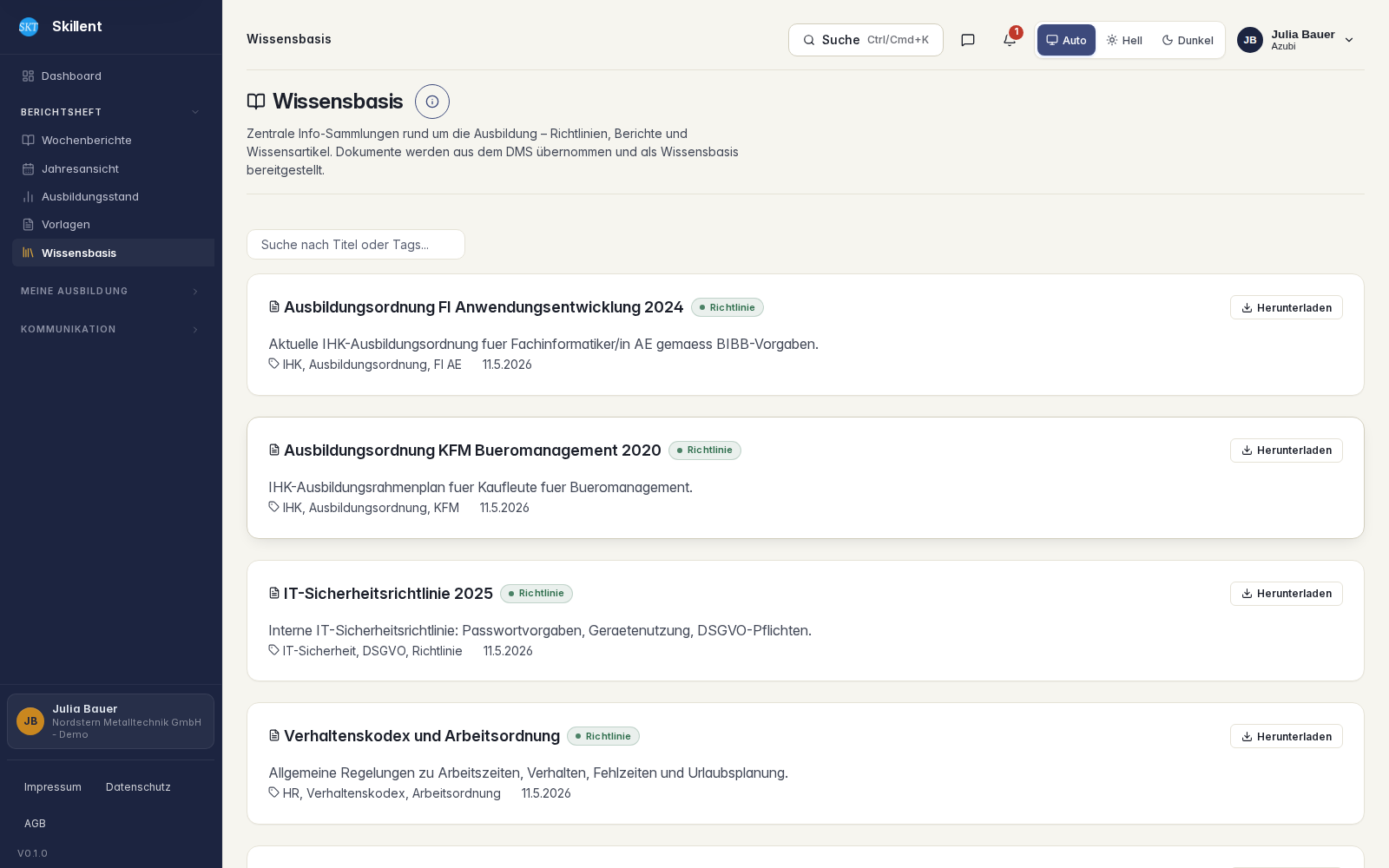This screenshot has height=868, width=1389.
Task: Switch theme to Dunkel
Action: pyautogui.click(x=1188, y=40)
